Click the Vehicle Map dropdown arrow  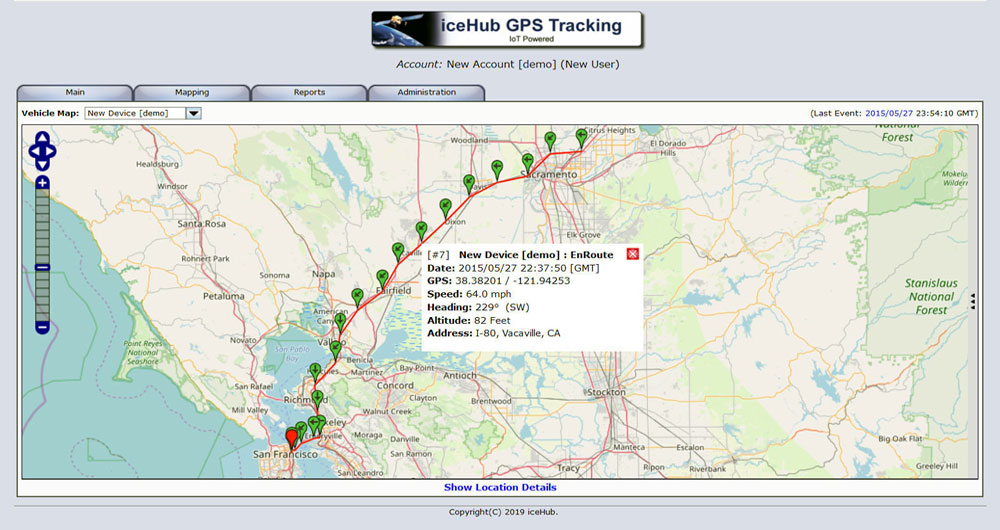point(194,113)
